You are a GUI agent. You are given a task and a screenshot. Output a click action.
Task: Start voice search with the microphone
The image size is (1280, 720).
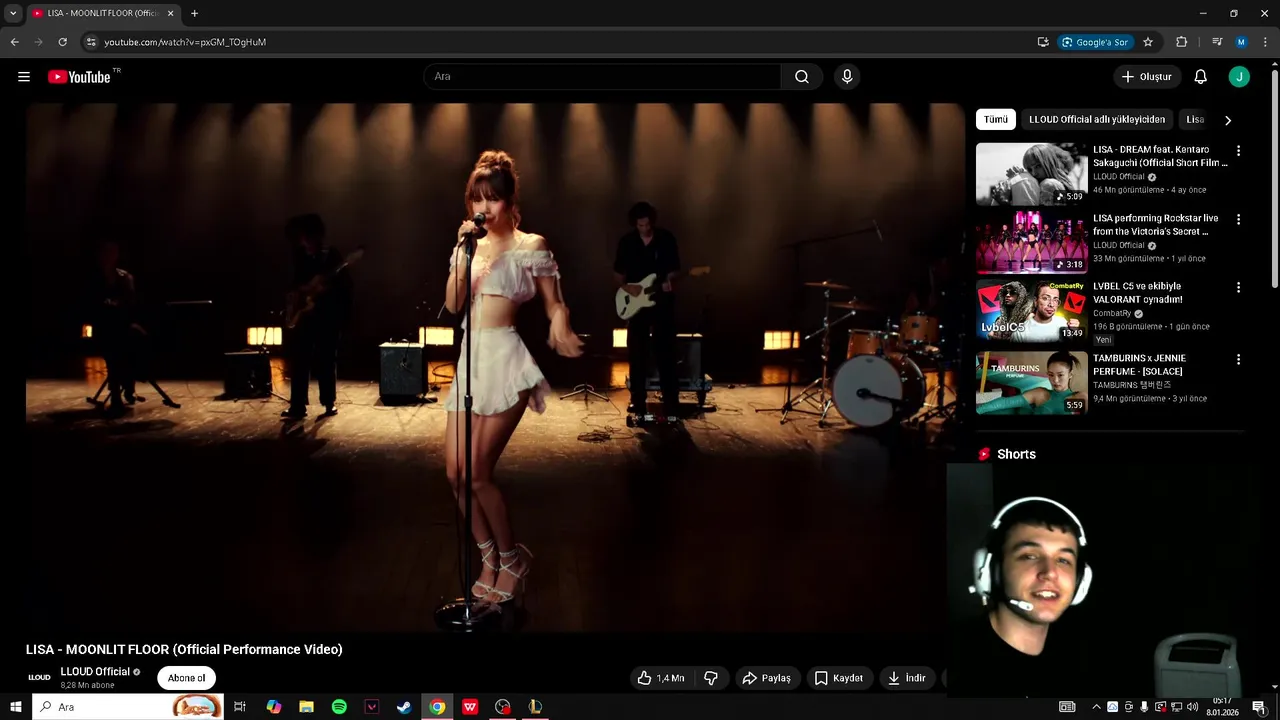click(847, 77)
